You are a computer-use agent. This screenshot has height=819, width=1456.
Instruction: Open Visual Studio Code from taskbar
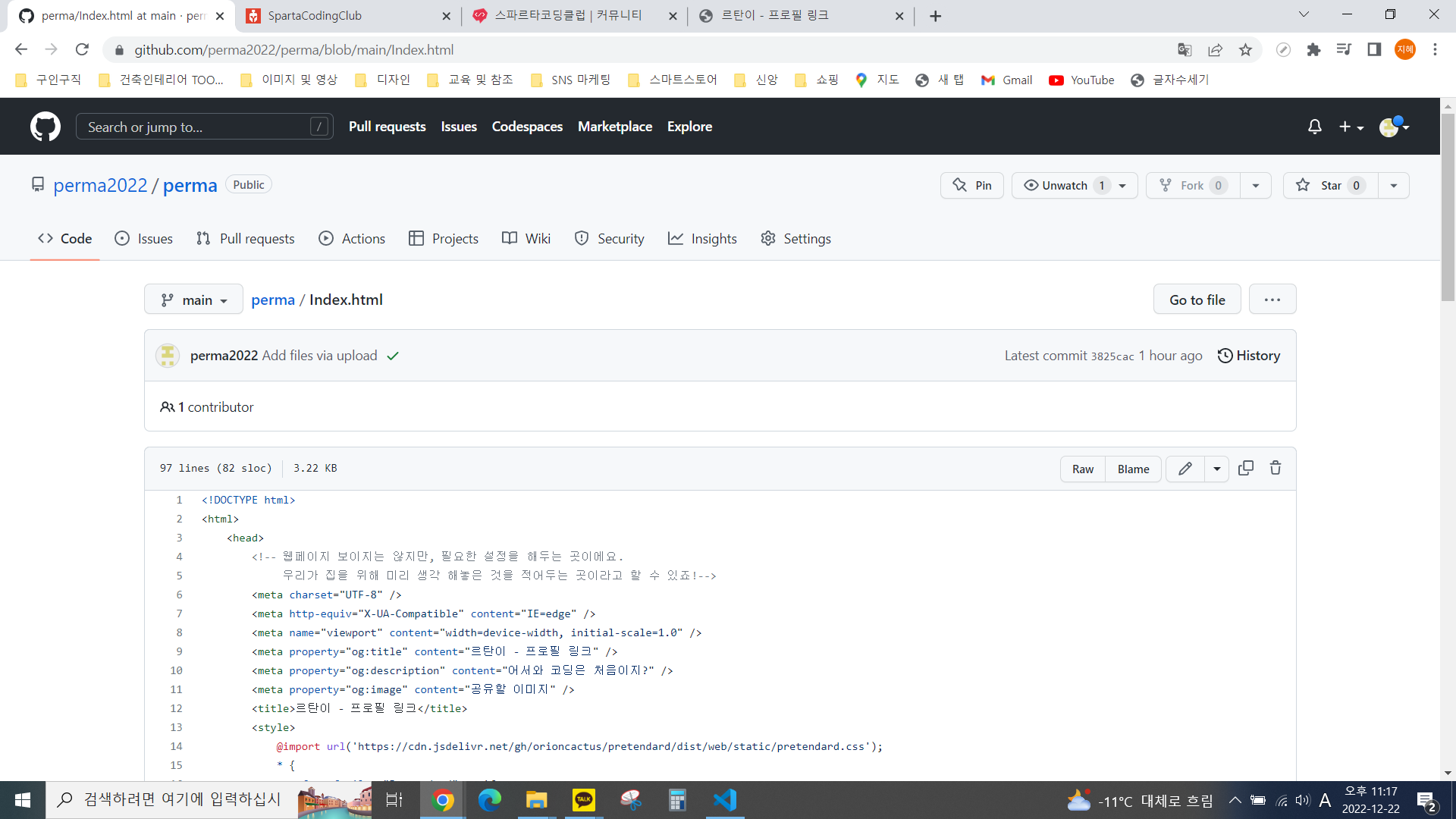(x=725, y=800)
